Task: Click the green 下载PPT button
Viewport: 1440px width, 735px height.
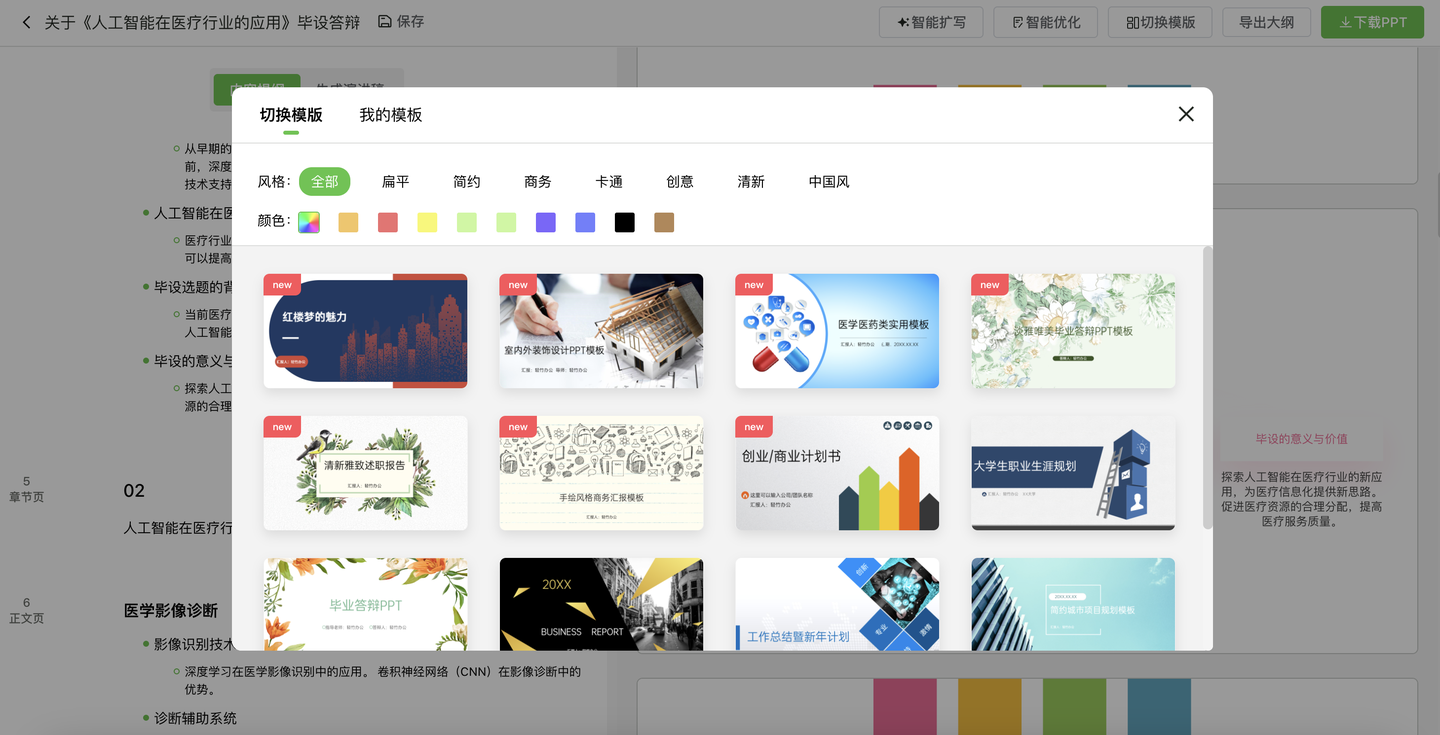Action: pyautogui.click(x=1372, y=22)
